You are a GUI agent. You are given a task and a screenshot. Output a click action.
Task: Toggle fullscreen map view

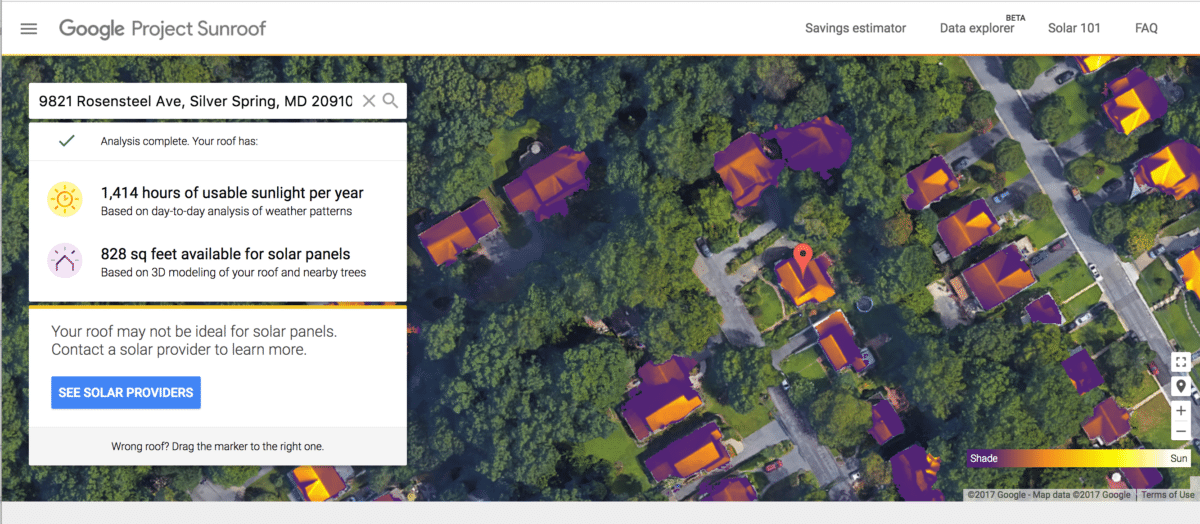pyautogui.click(x=1181, y=362)
